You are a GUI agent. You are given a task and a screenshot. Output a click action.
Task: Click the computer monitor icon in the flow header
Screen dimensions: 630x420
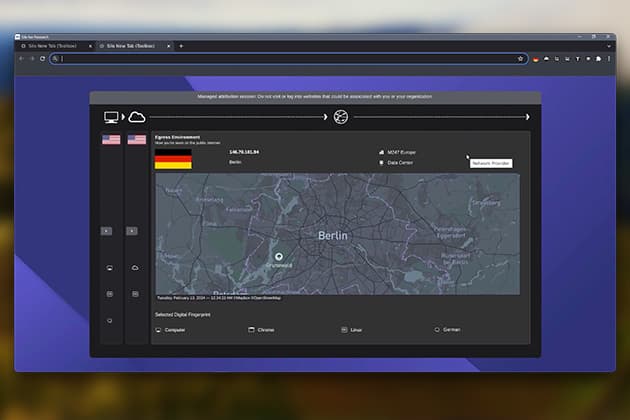[111, 117]
